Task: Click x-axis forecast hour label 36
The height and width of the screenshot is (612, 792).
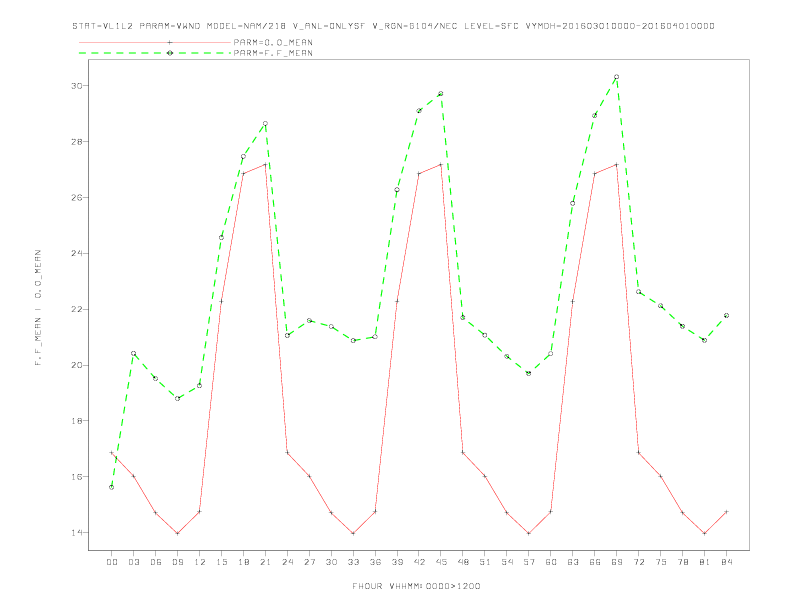Action: (375, 562)
